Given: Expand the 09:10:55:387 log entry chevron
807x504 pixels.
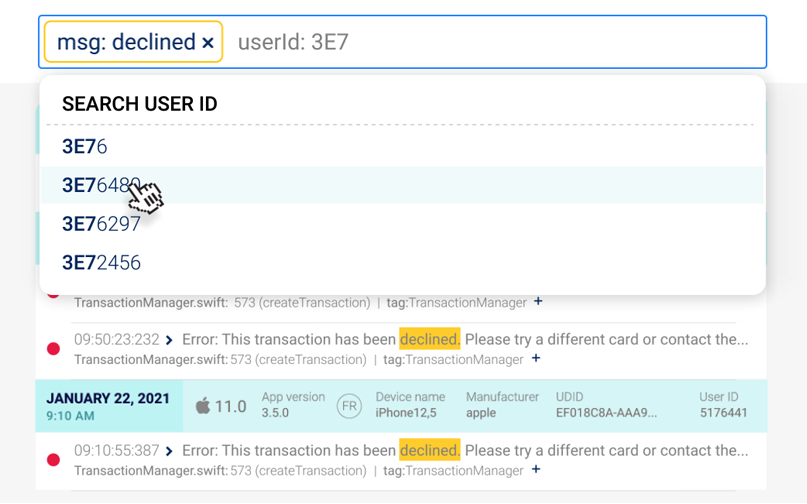Looking at the screenshot, I should point(169,451).
